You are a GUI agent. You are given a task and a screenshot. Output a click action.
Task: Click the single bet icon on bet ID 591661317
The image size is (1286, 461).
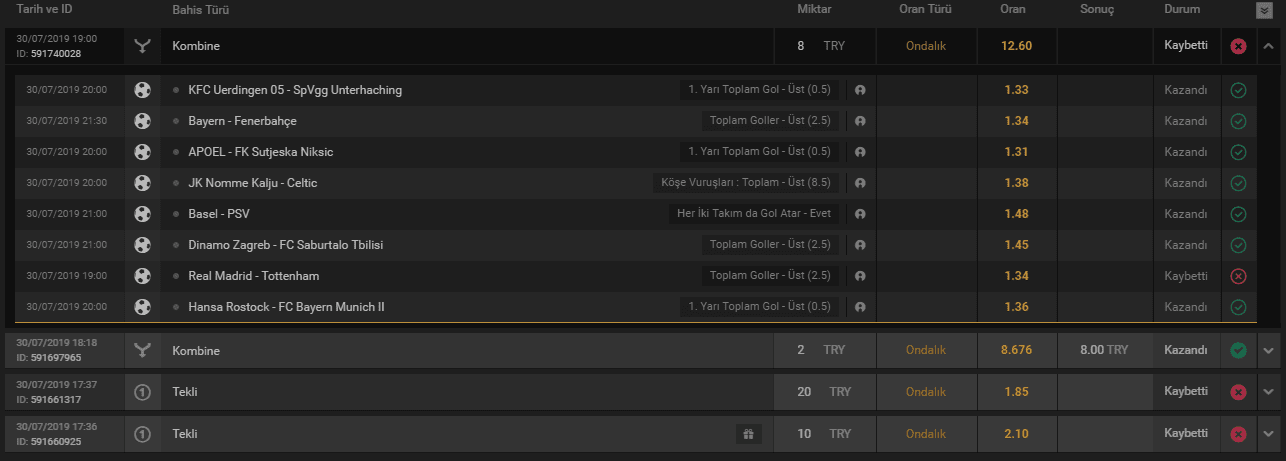[142, 392]
